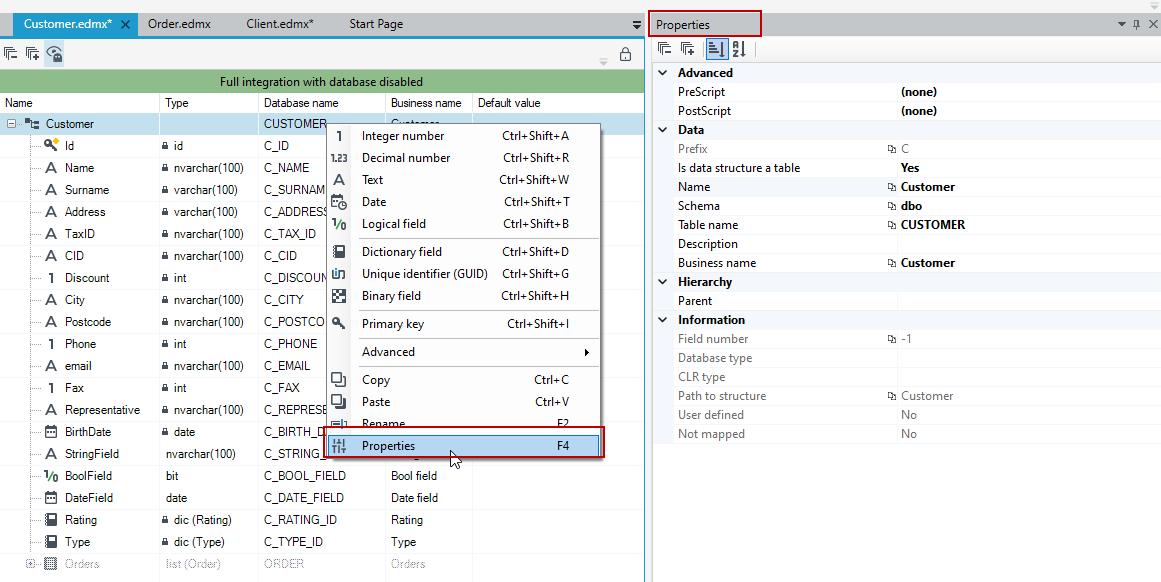The width and height of the screenshot is (1161, 582).
Task: Click the key icon of the Id row
Action: (x=51, y=145)
